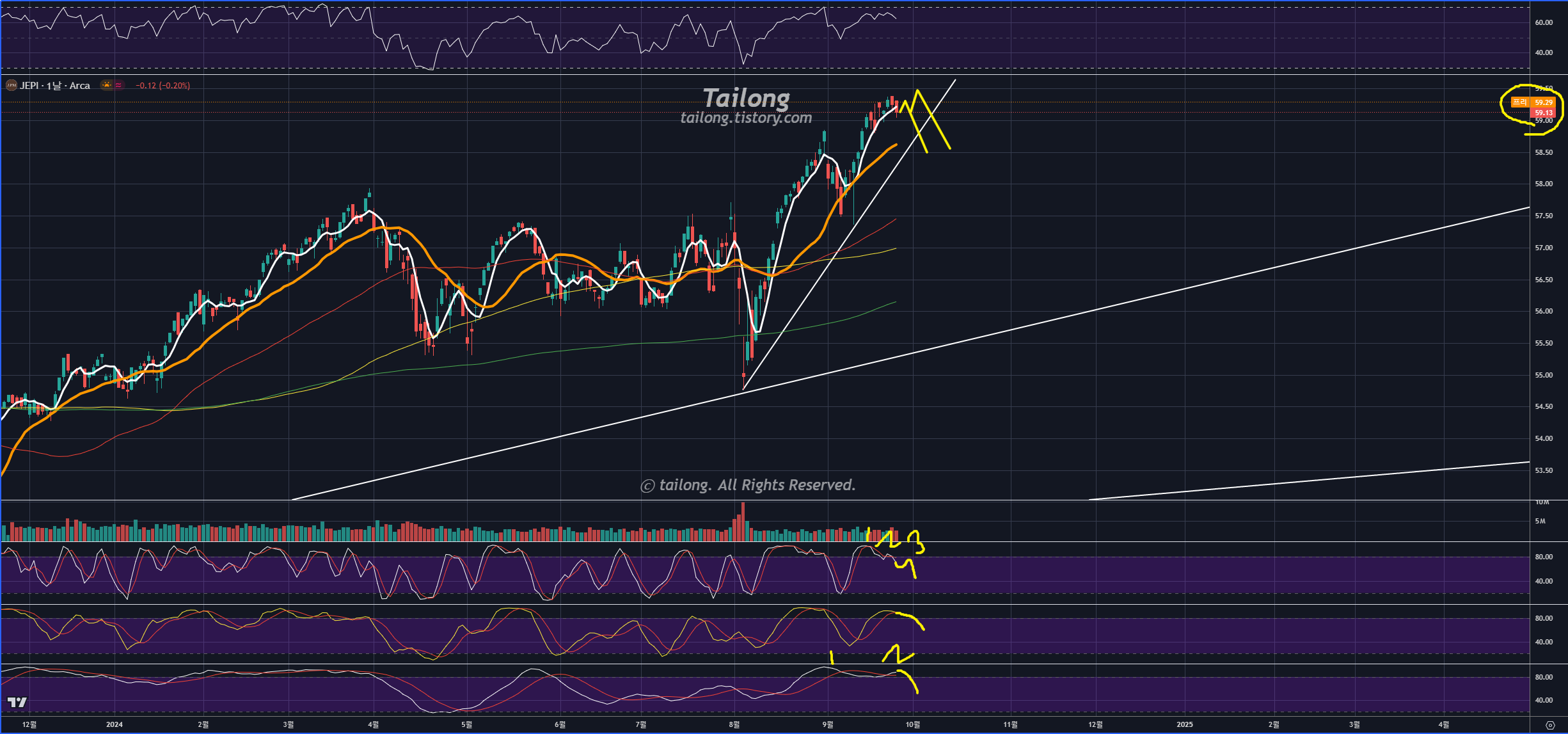The image size is (1568, 734).
Task: Click the JPM logo beside the JEPI symbol
Action: (x=11, y=86)
